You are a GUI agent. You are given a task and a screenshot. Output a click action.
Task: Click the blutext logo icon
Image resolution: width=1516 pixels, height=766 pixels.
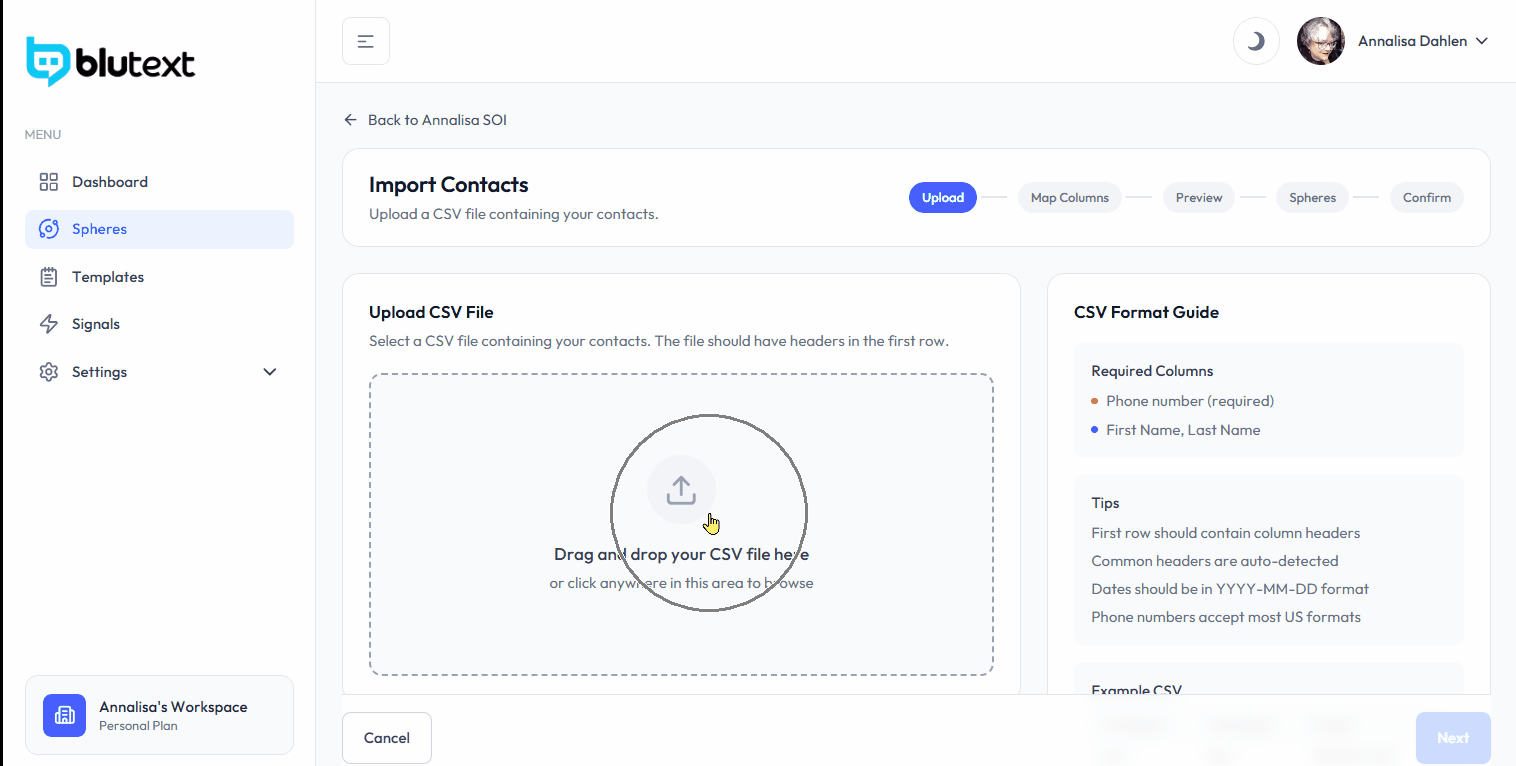pyautogui.click(x=47, y=62)
